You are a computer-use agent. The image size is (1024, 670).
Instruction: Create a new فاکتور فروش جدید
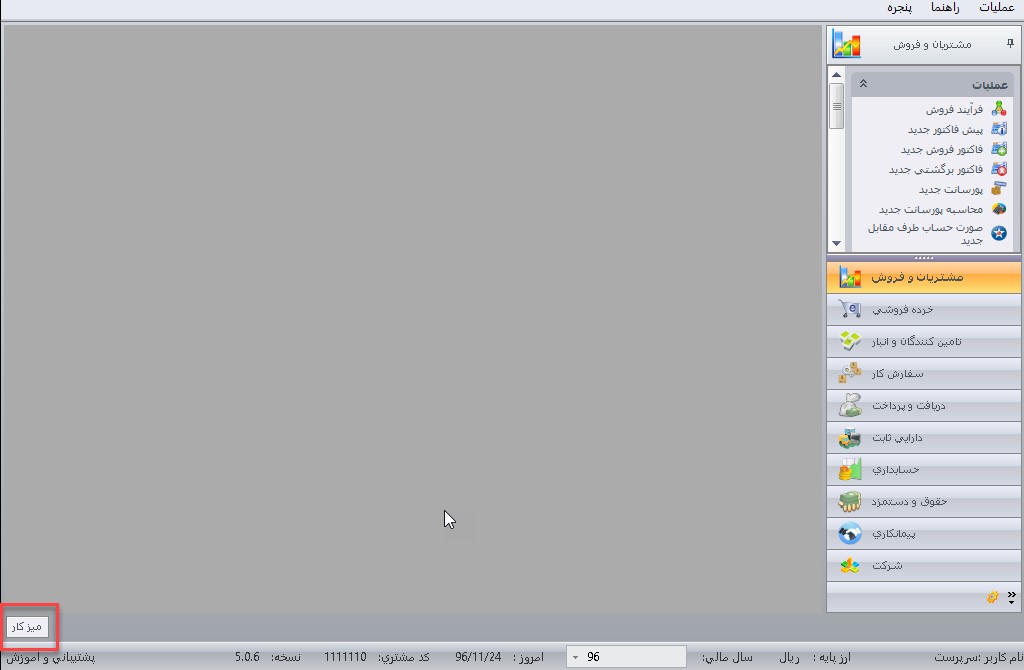coord(997,149)
